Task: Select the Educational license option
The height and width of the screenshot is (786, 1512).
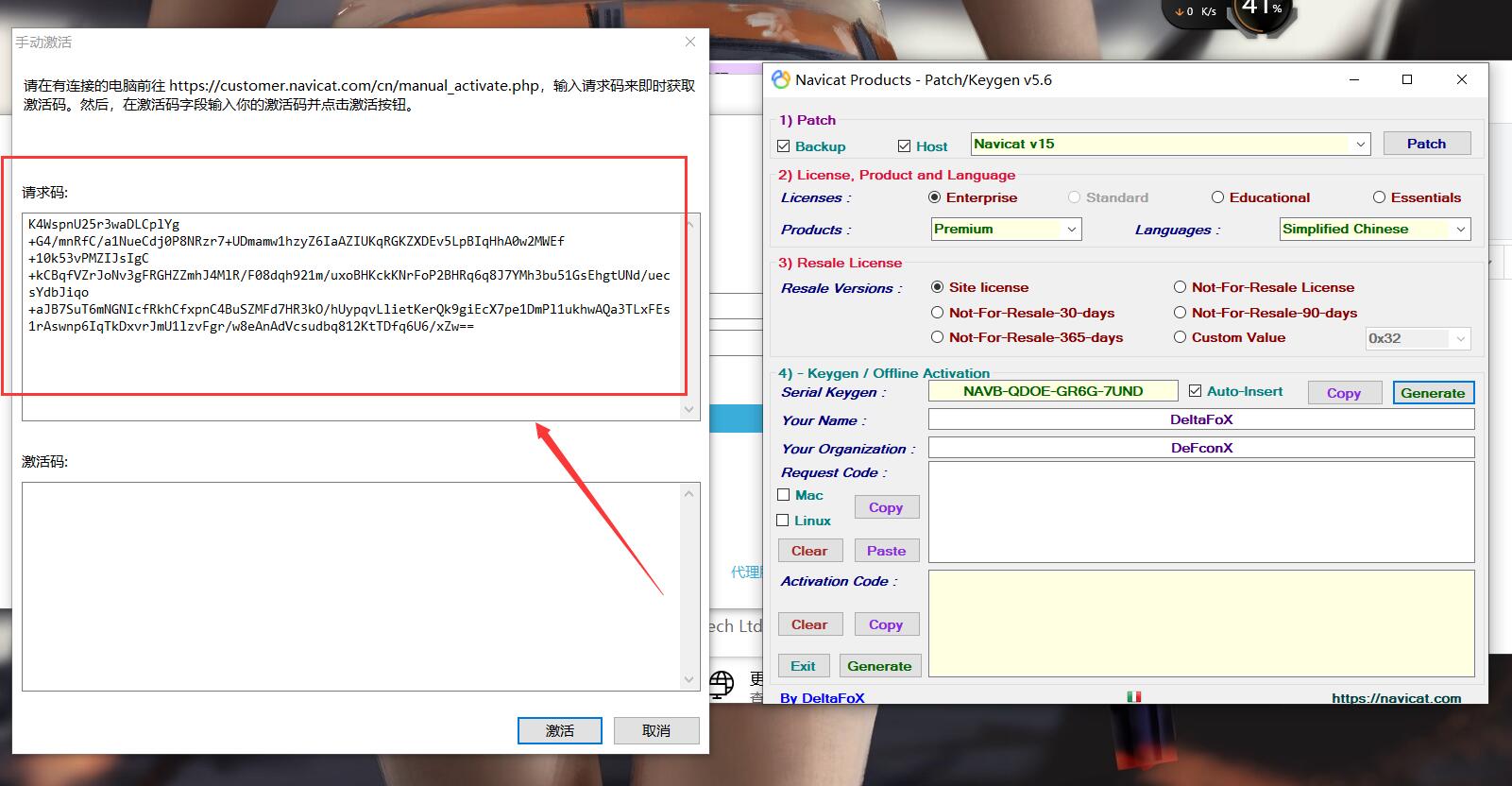Action: point(1217,197)
